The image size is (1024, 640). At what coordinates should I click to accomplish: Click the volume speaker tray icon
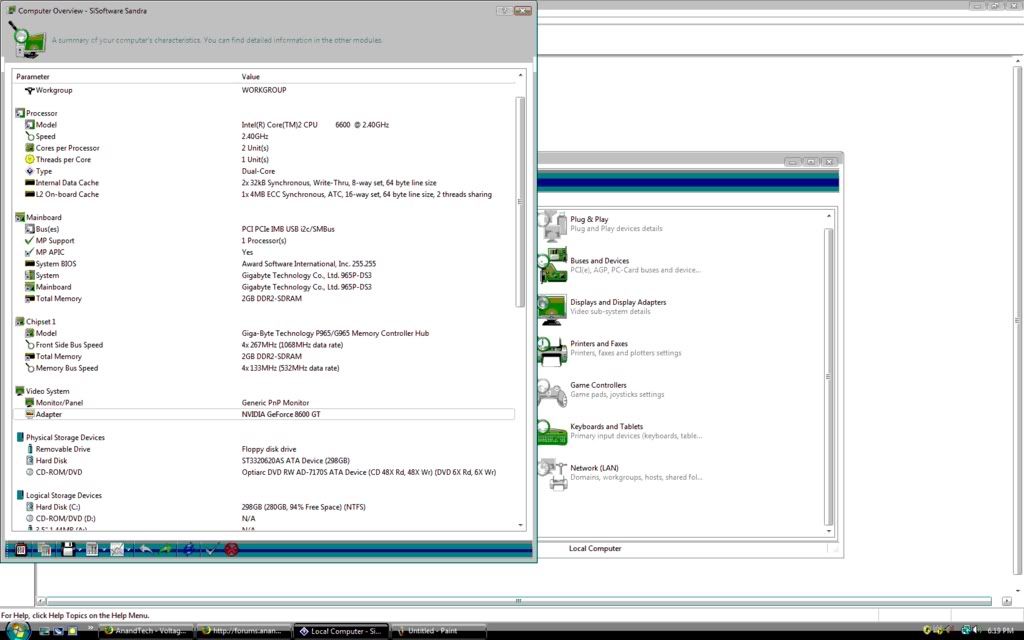(x=976, y=630)
